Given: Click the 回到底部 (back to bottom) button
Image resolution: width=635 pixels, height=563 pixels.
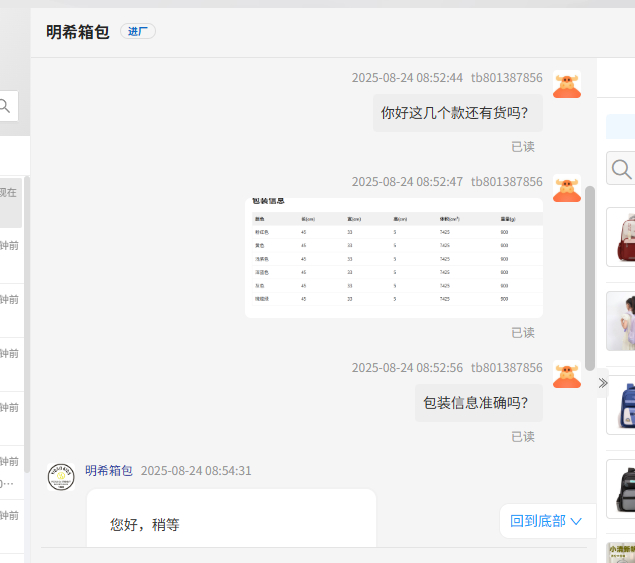Looking at the screenshot, I should pyautogui.click(x=547, y=521).
